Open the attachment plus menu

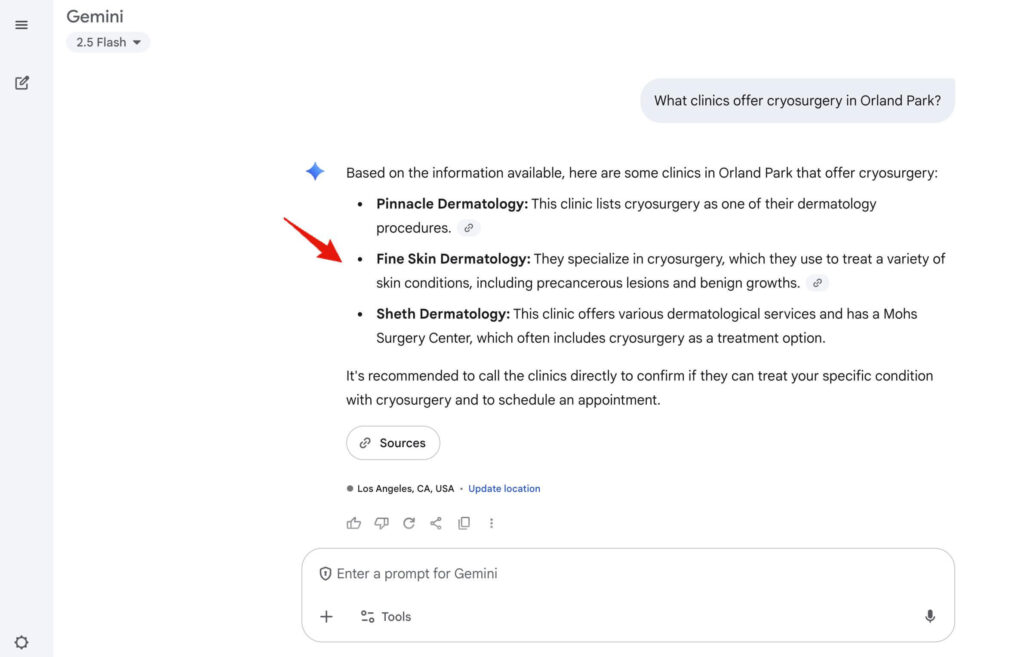point(326,616)
